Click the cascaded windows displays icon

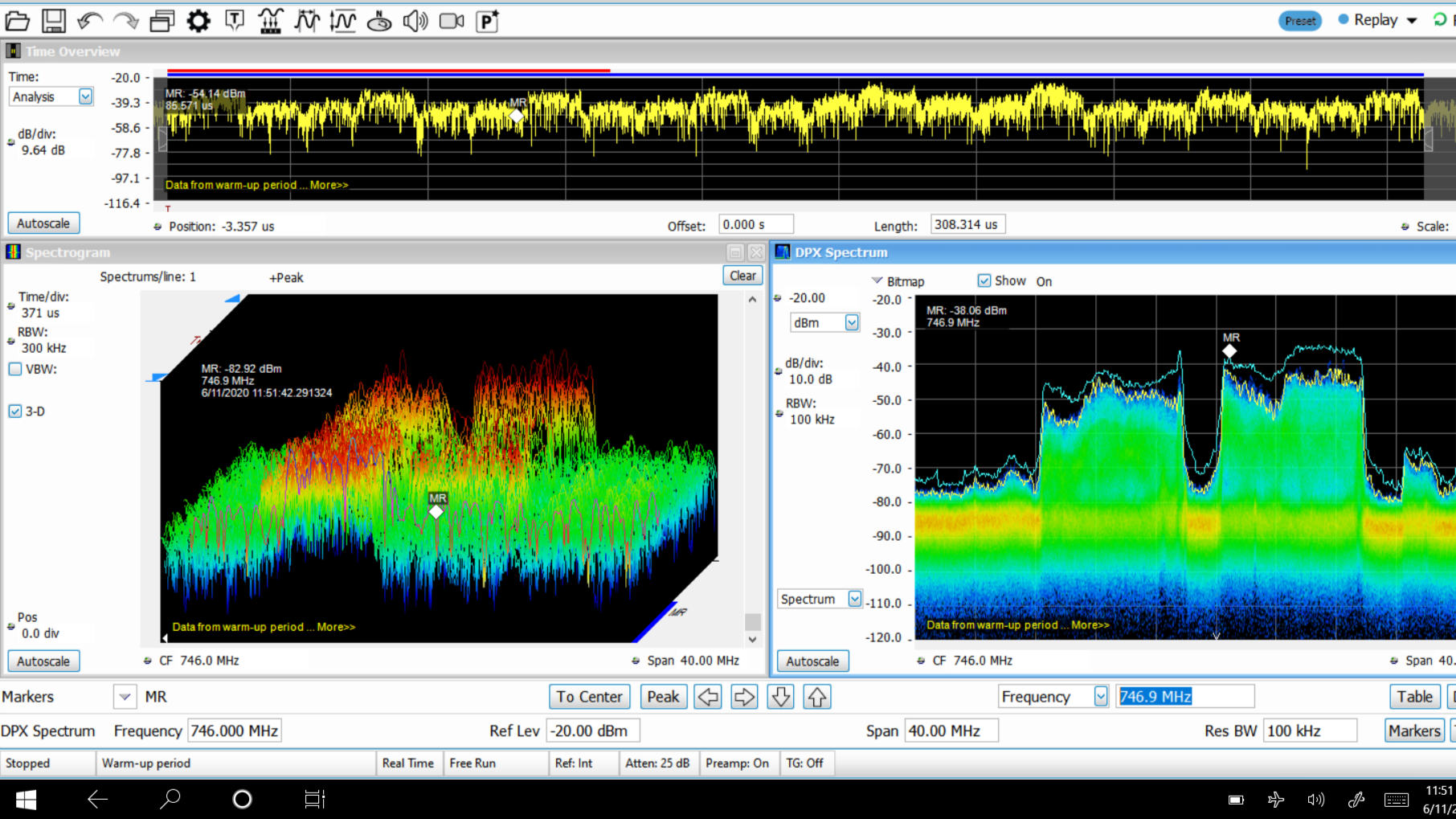162,21
